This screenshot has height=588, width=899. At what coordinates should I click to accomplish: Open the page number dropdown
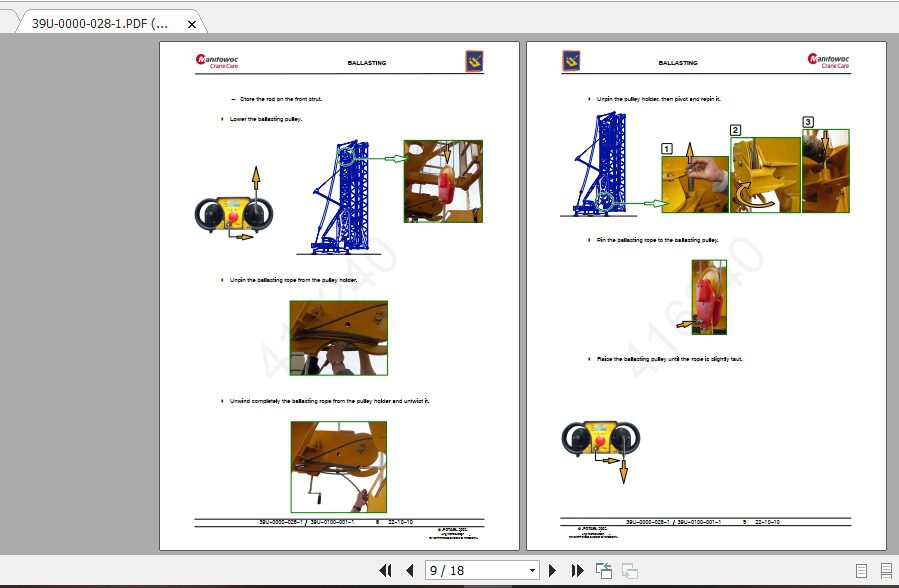pyautogui.click(x=533, y=570)
